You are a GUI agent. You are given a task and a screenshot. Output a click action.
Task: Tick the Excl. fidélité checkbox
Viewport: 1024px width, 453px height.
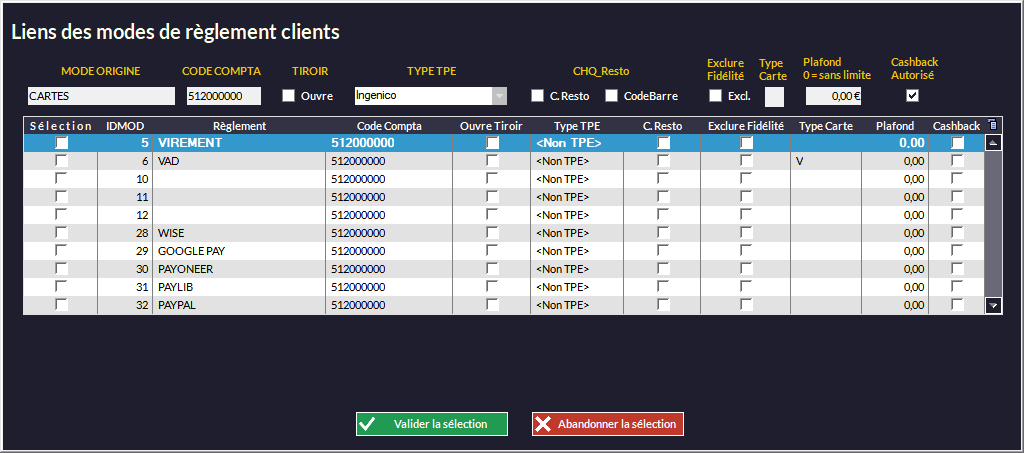click(715, 96)
